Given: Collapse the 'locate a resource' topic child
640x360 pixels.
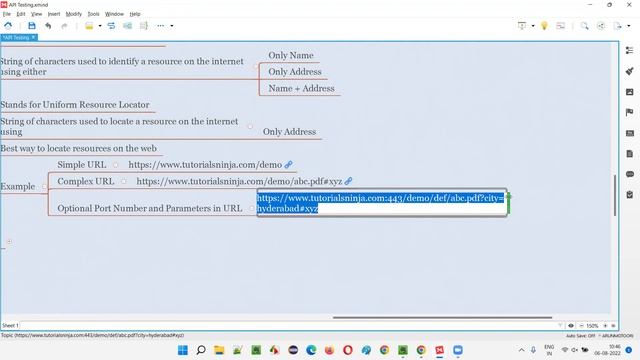Looking at the screenshot, I should pos(250,127).
